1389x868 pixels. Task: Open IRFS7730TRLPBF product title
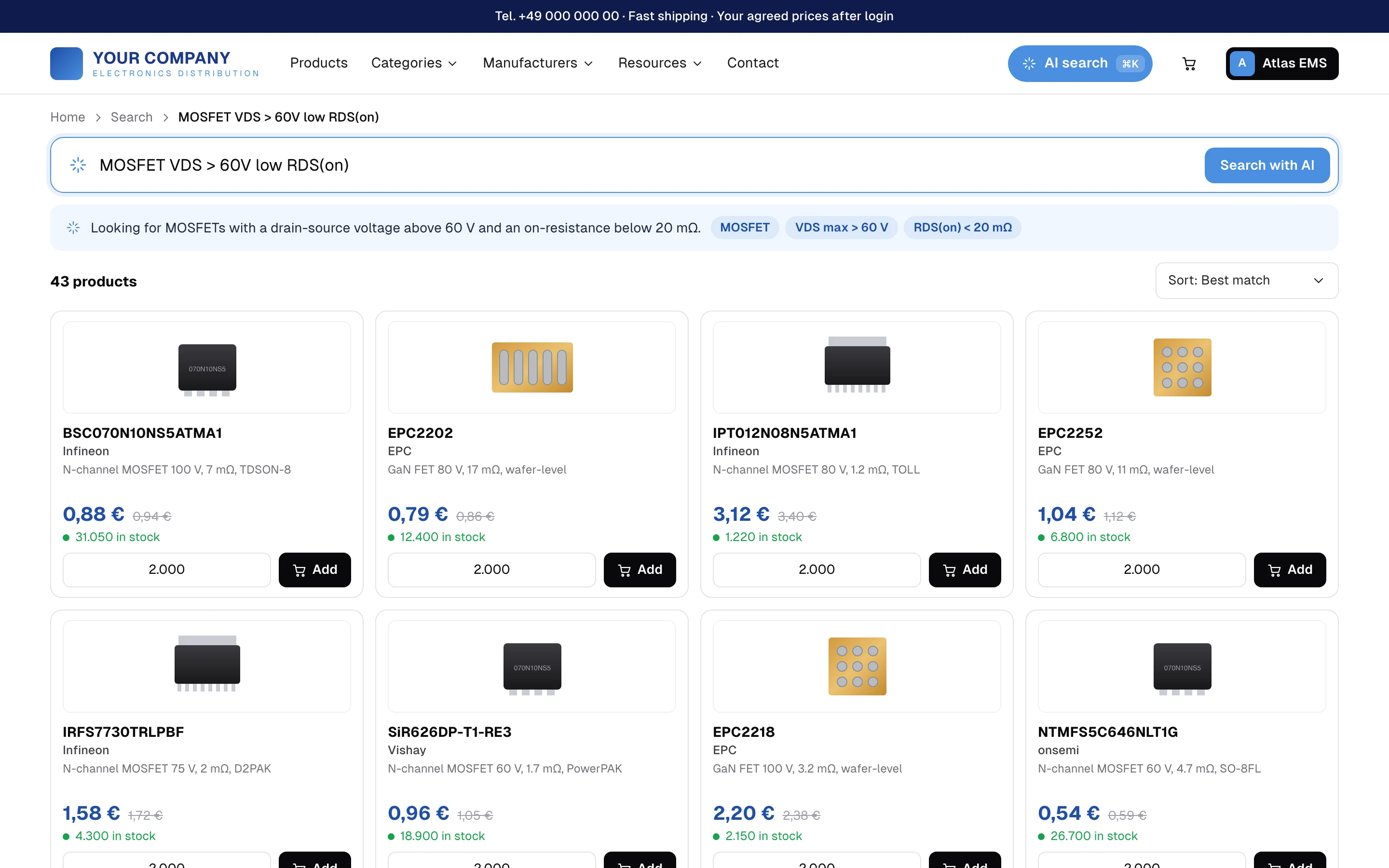coord(123,732)
